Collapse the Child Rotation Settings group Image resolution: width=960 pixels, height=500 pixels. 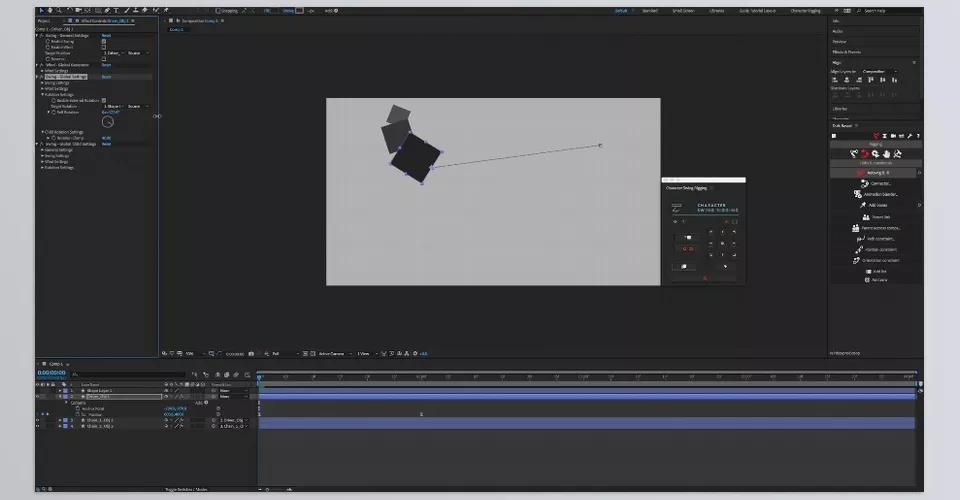point(42,132)
